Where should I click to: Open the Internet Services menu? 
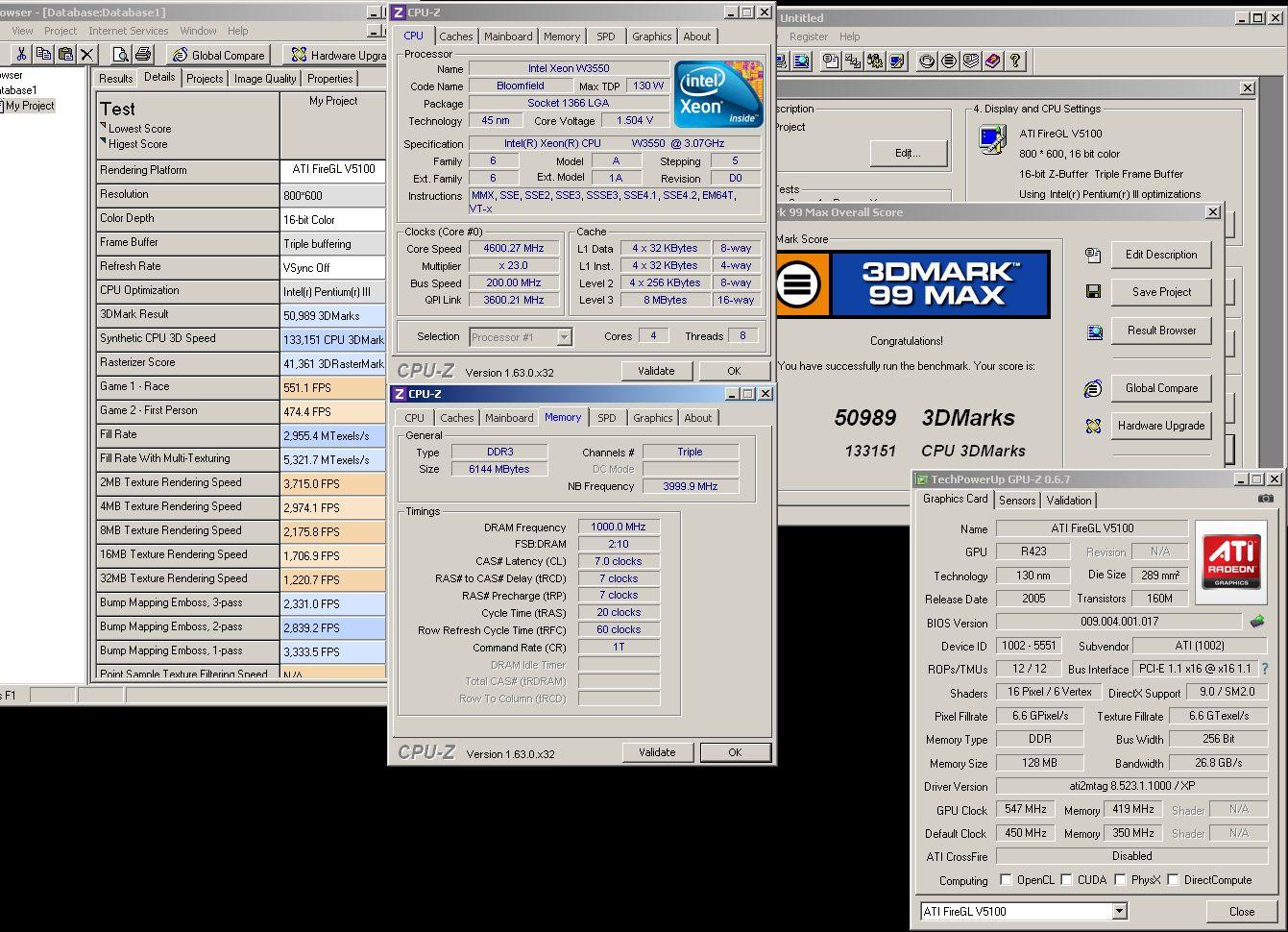point(128,31)
